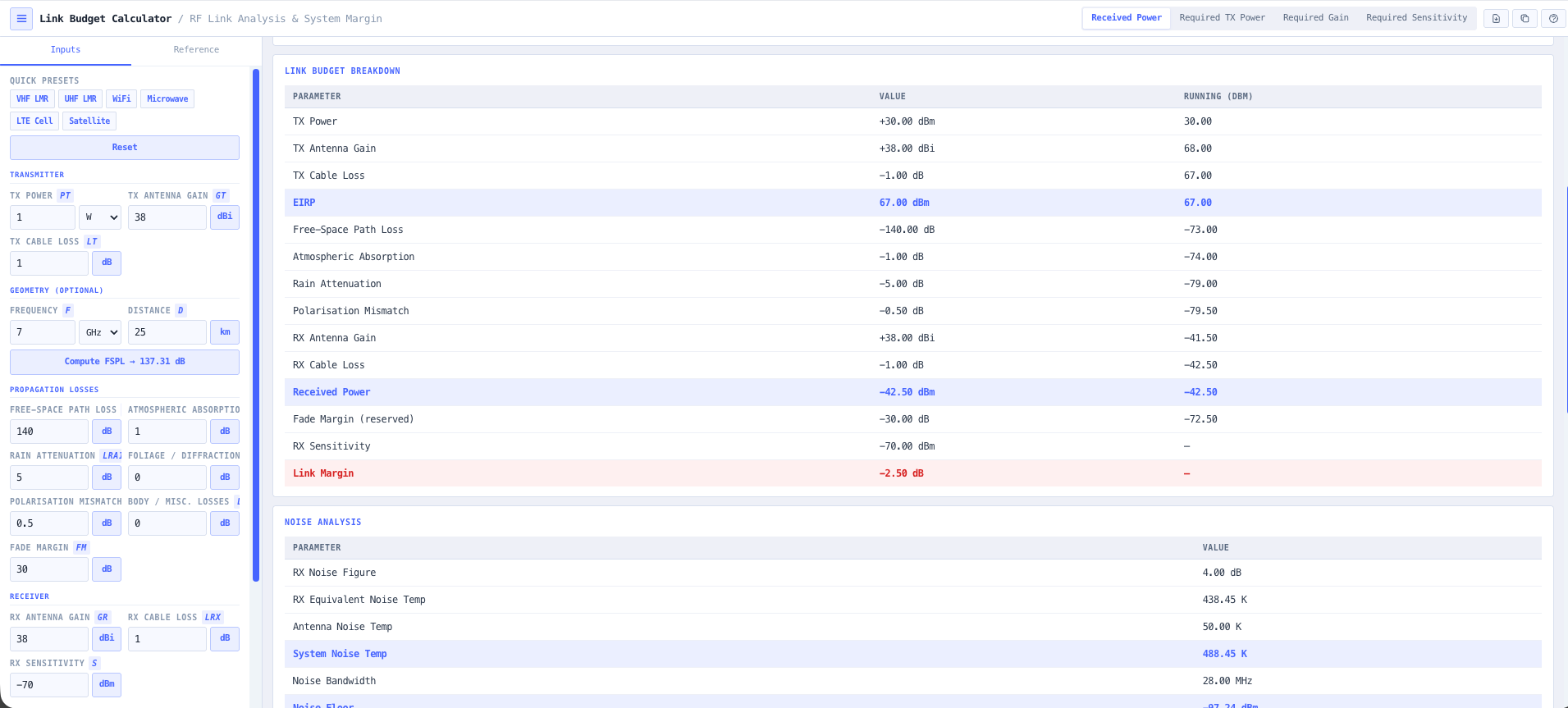Click dB unit next to Fade Margin
This screenshot has width=1568, height=708.
point(107,569)
